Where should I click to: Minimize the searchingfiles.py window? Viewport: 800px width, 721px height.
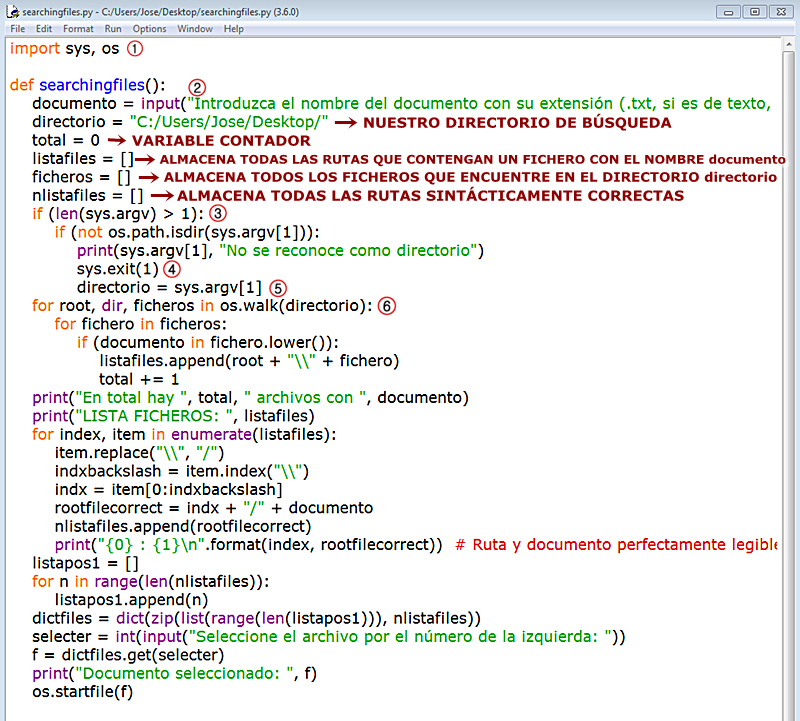click(728, 12)
